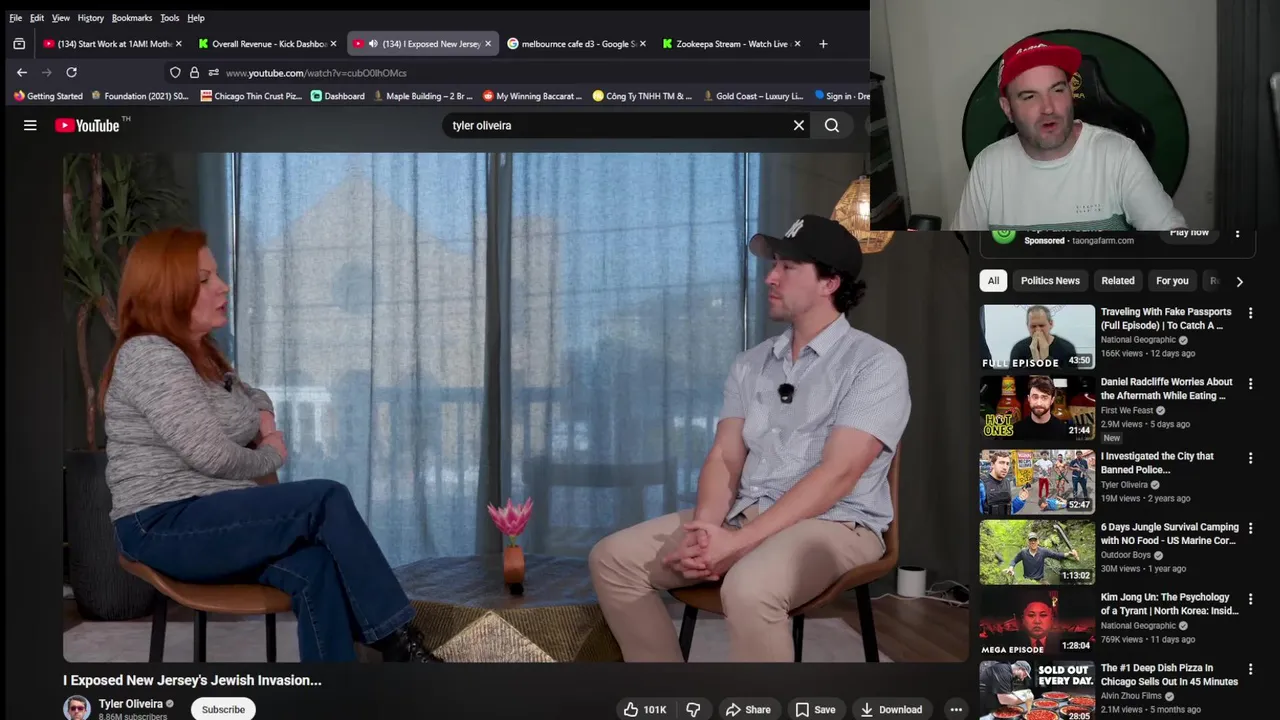This screenshot has height=720, width=1280.
Task: Open options for Investigated the City video
Action: [x=1250, y=458]
